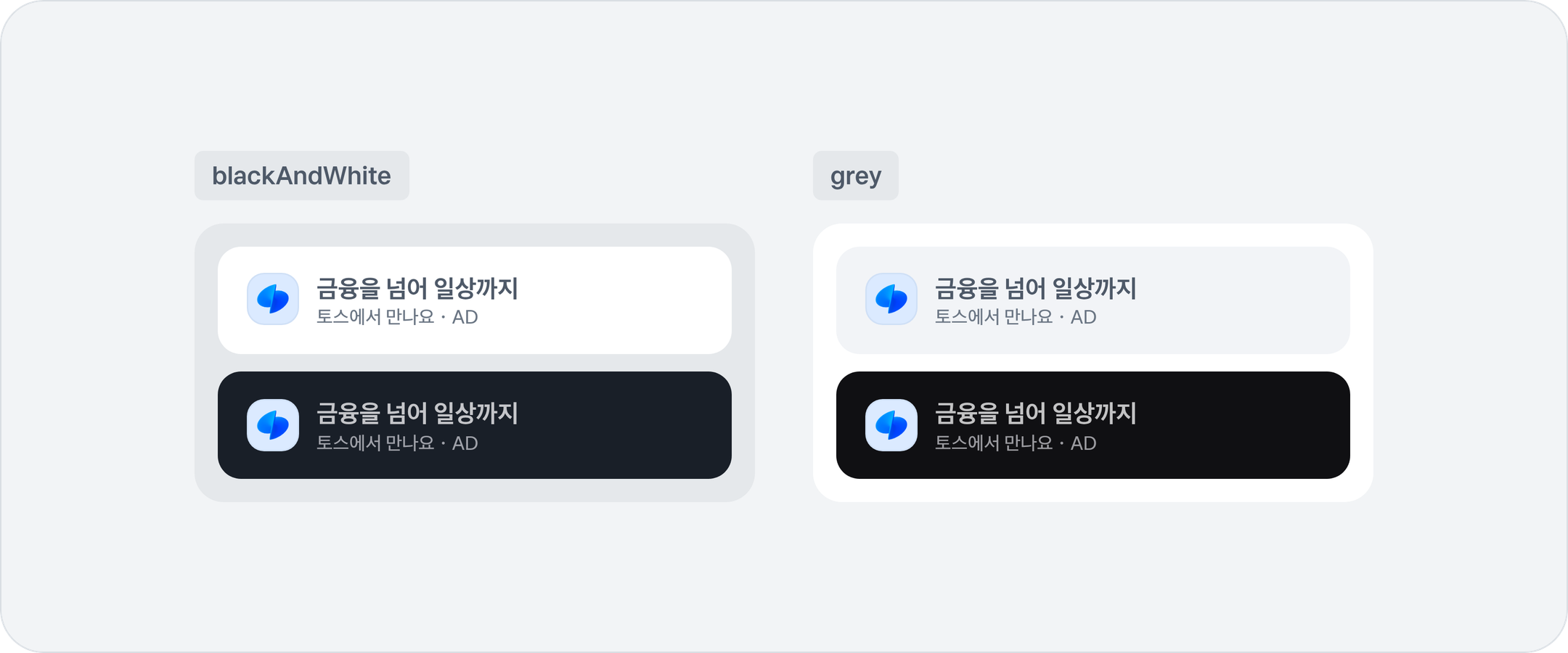Screen dimensions: 1568x653
Task: Click title '금융을 넘어 일상까지' in light grey banner
Action: pyautogui.click(x=1035, y=288)
